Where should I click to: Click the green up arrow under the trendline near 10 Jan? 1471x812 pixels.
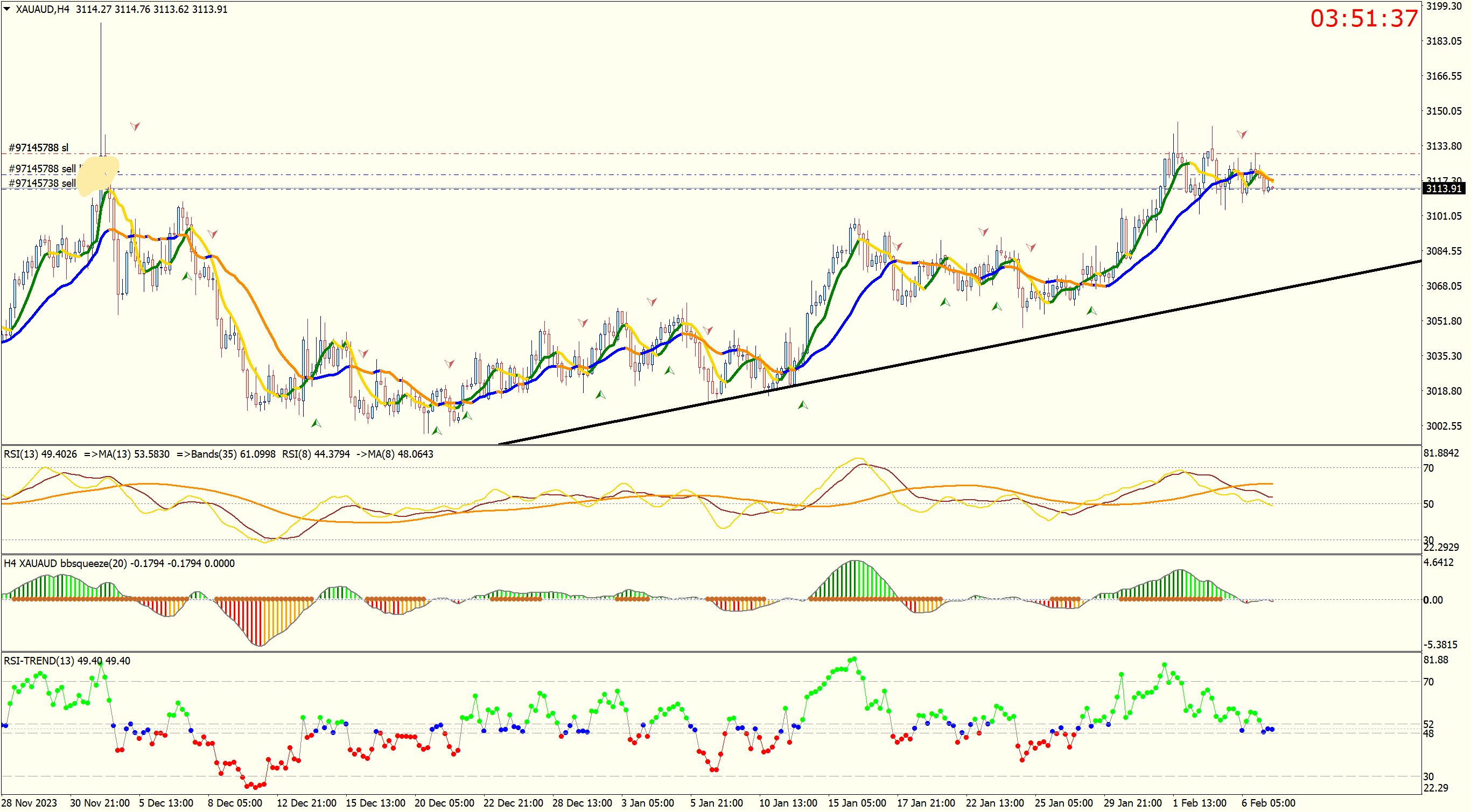803,405
